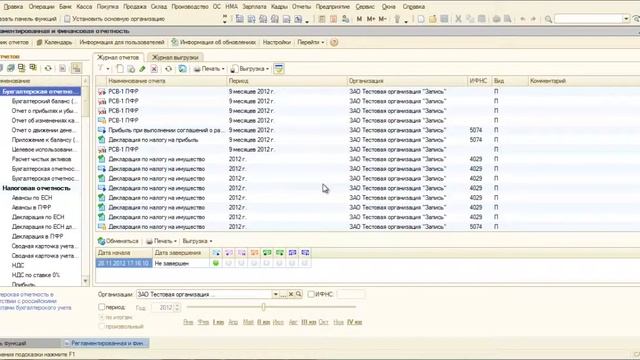Select the по итогам radio option
Viewport: 640px width, 360px height.
point(101,317)
